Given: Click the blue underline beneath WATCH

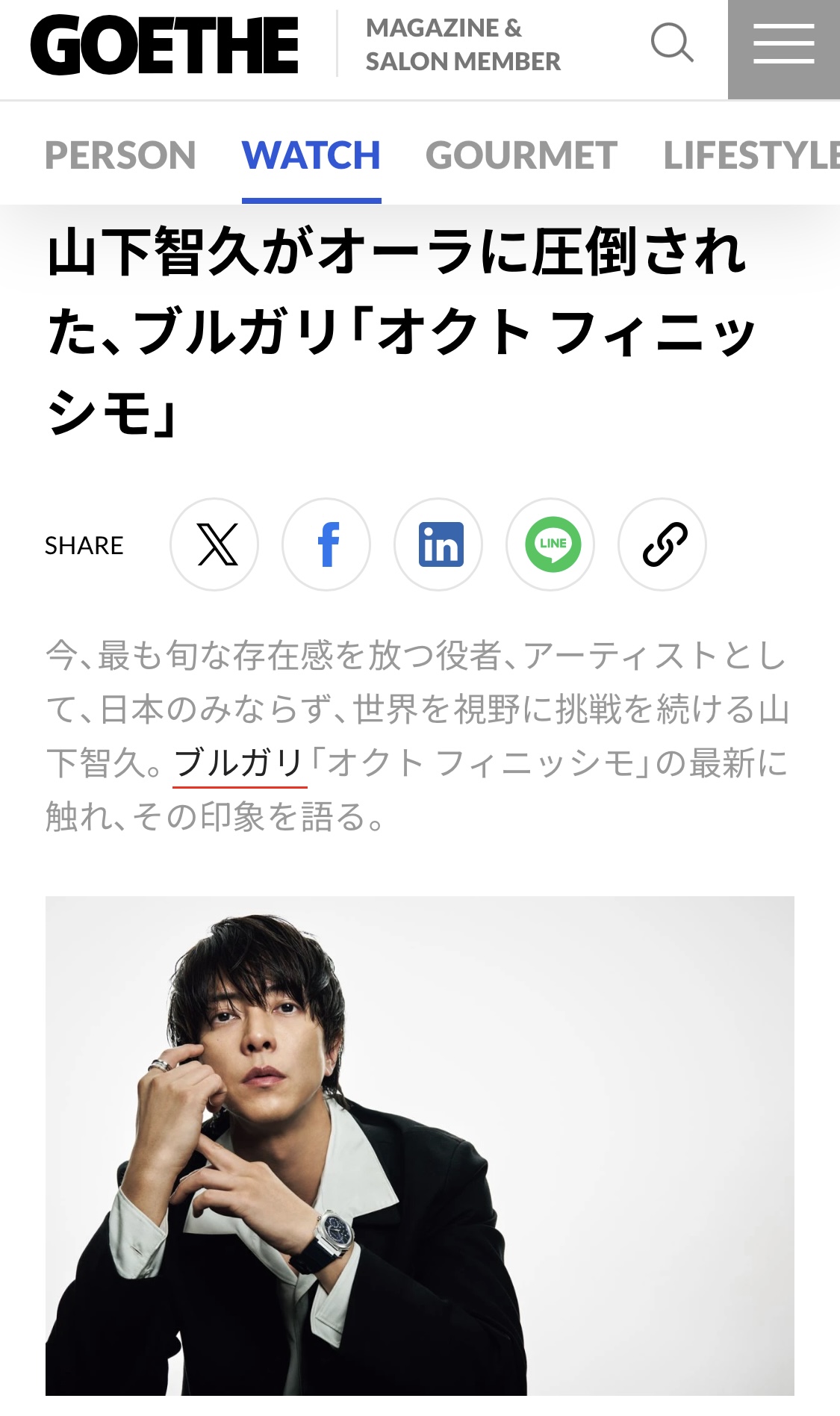Looking at the screenshot, I should coord(311,201).
